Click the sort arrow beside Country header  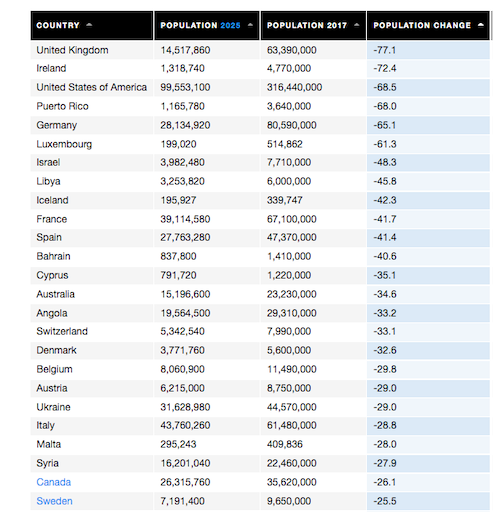click(89, 25)
